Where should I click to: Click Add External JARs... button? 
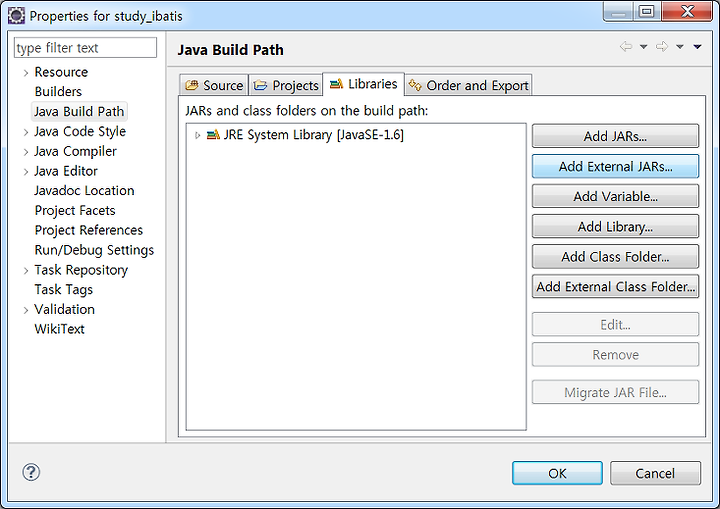point(615,166)
